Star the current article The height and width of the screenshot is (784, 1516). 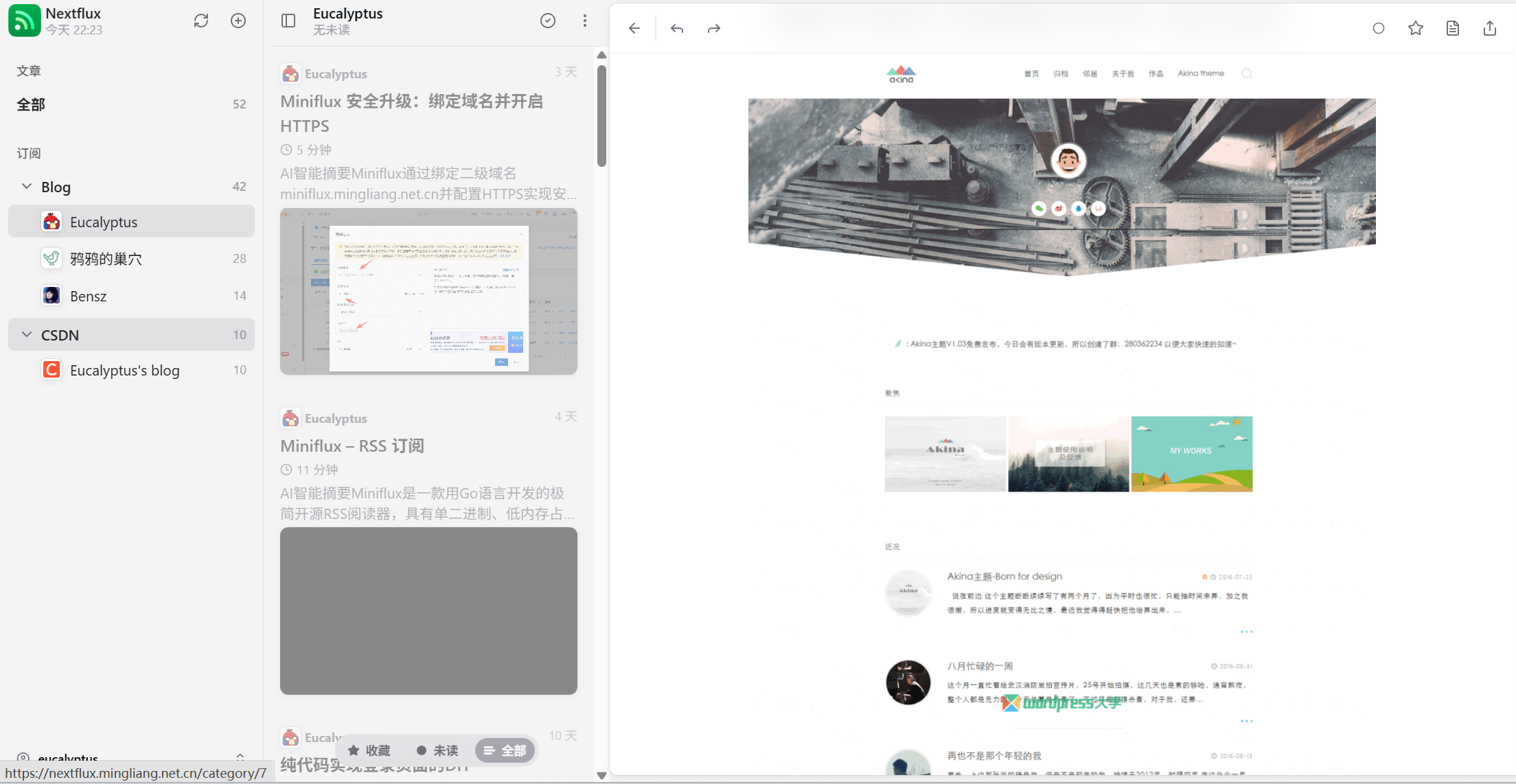click(x=1416, y=28)
